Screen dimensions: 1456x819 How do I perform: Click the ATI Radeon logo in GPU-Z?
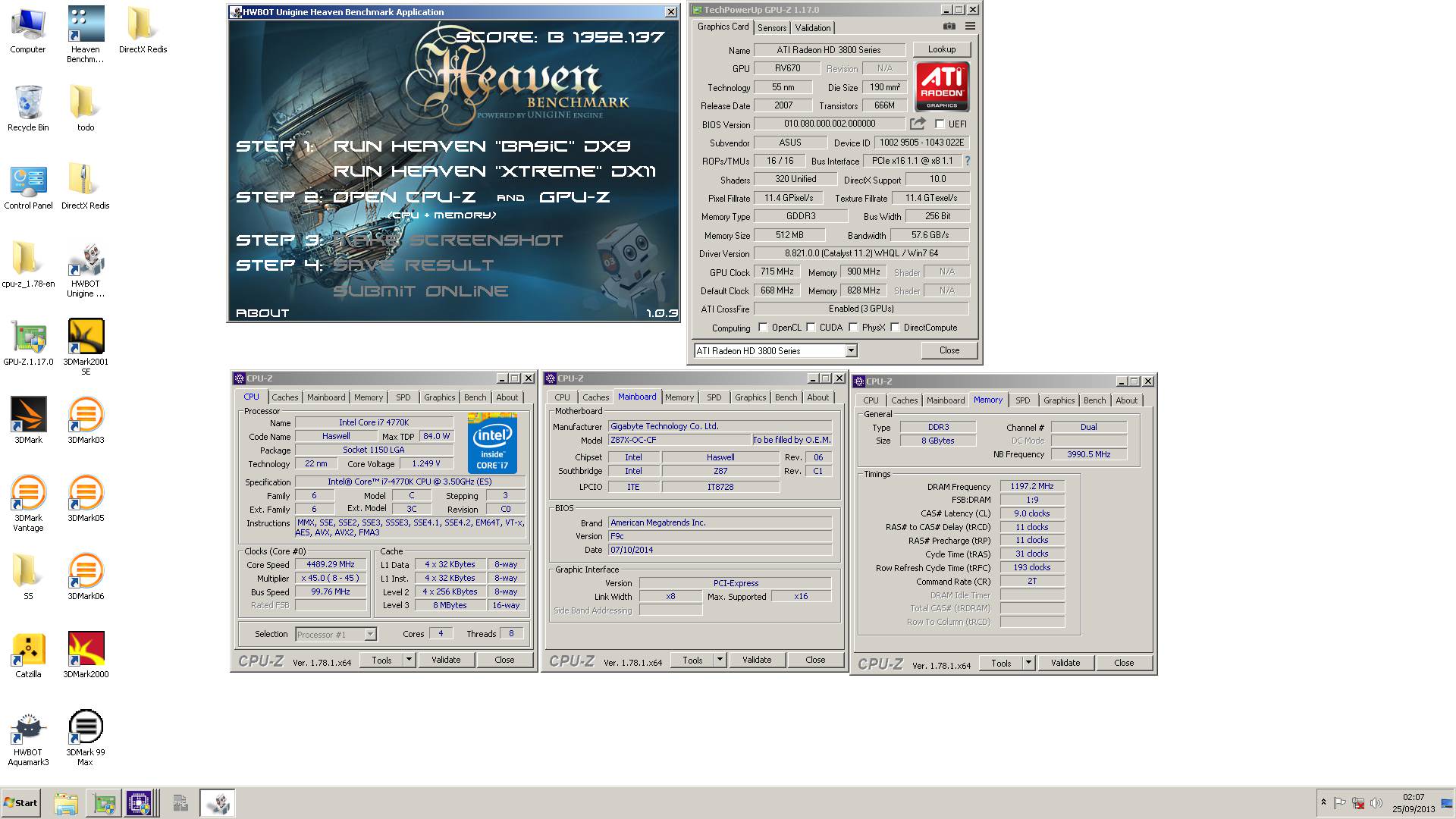click(942, 87)
